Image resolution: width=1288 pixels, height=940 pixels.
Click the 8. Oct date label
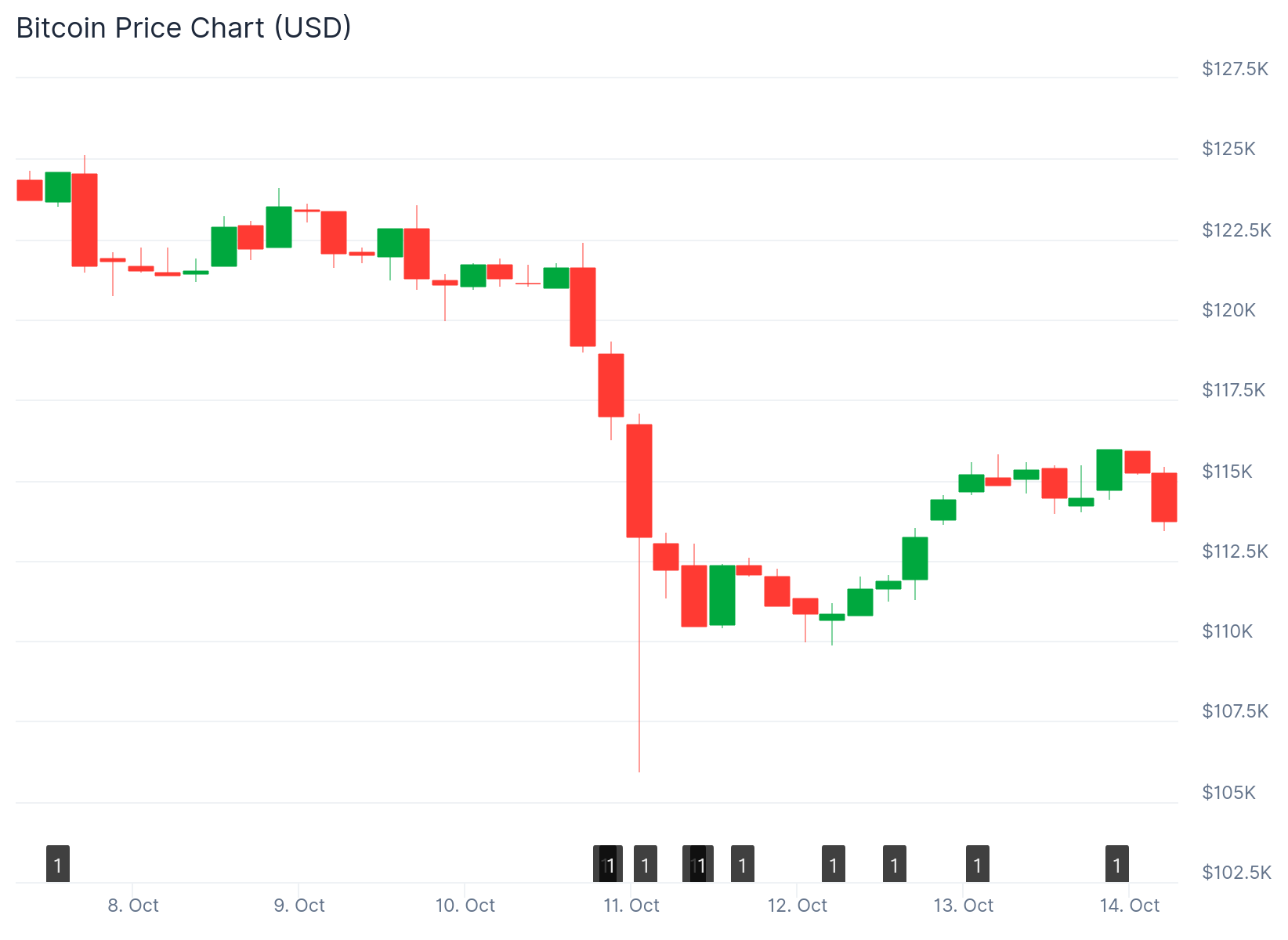(x=133, y=906)
